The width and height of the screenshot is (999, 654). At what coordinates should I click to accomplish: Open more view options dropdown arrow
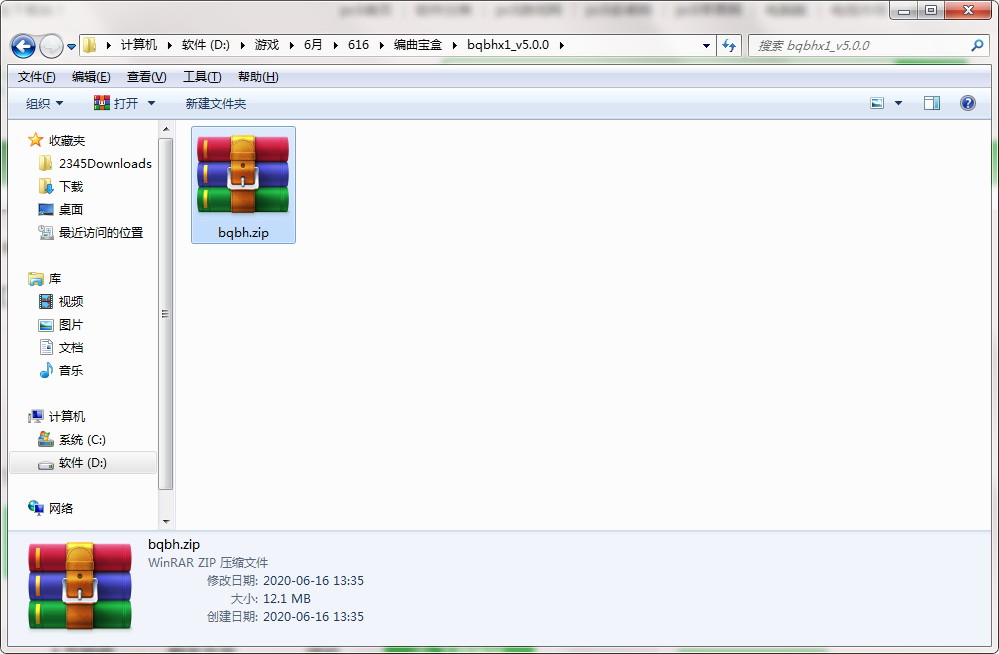(898, 103)
